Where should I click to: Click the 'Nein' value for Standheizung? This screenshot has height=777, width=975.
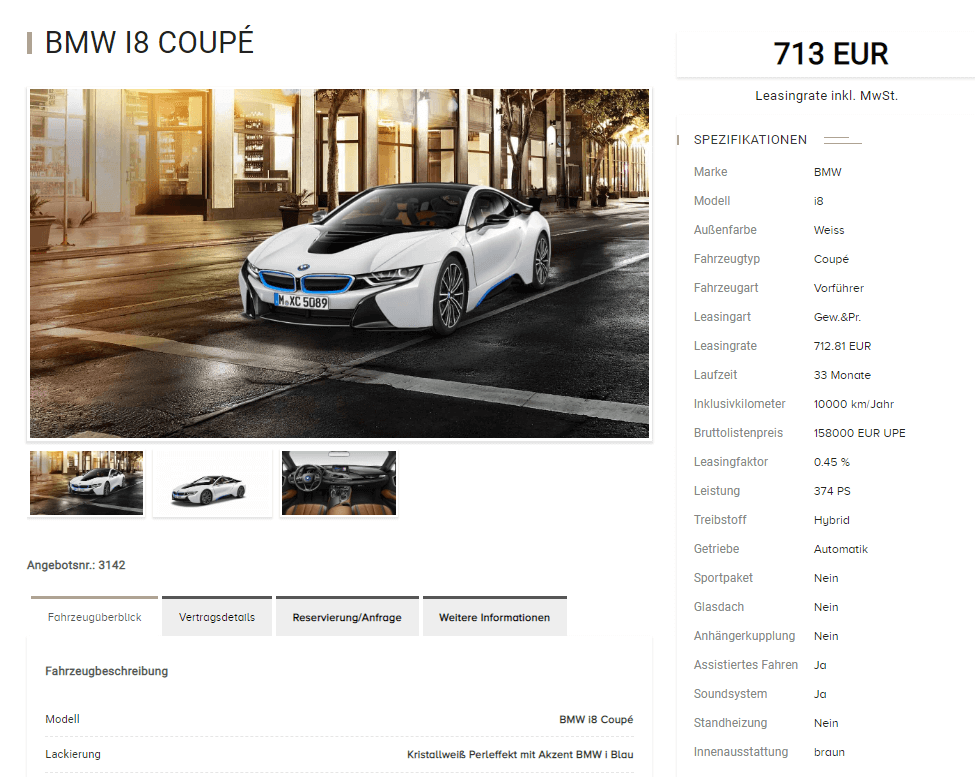[x=826, y=723]
